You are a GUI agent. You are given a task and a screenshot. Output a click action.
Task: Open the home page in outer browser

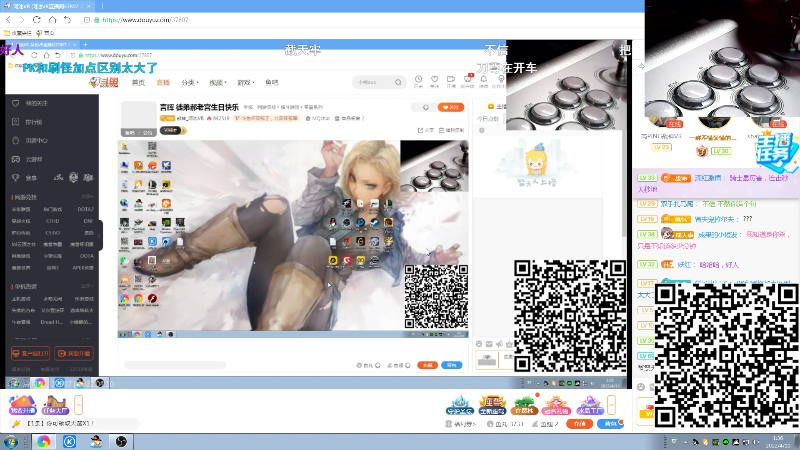click(x=52, y=20)
